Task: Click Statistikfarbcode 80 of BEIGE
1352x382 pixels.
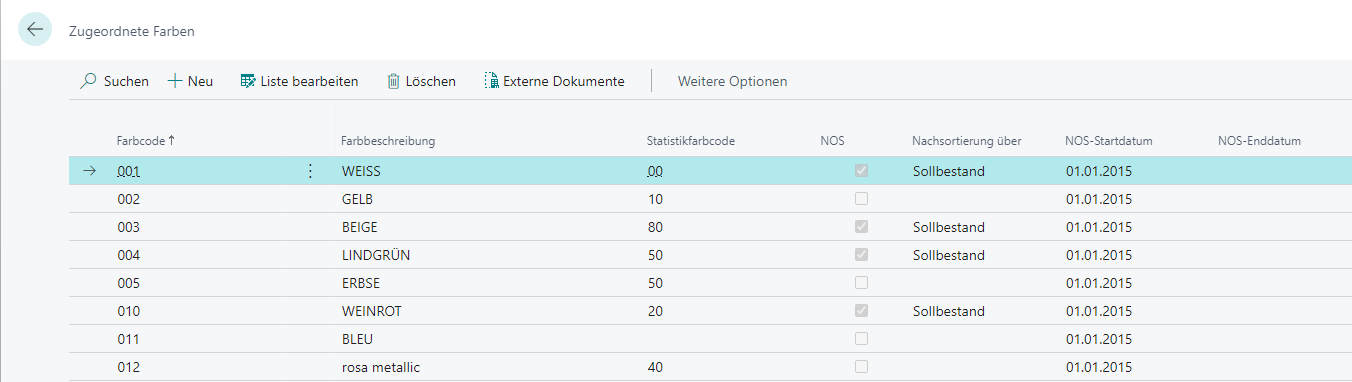Action: 655,227
